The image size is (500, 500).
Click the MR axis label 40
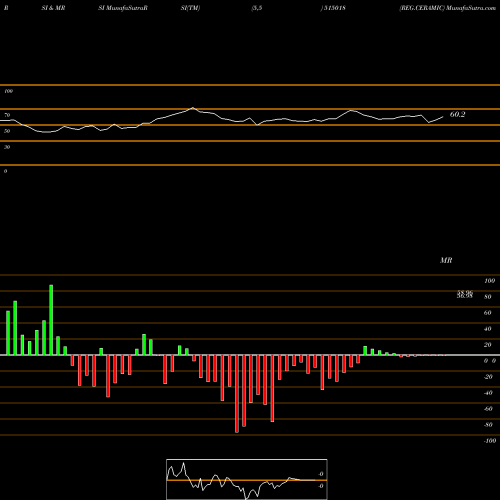[488, 329]
